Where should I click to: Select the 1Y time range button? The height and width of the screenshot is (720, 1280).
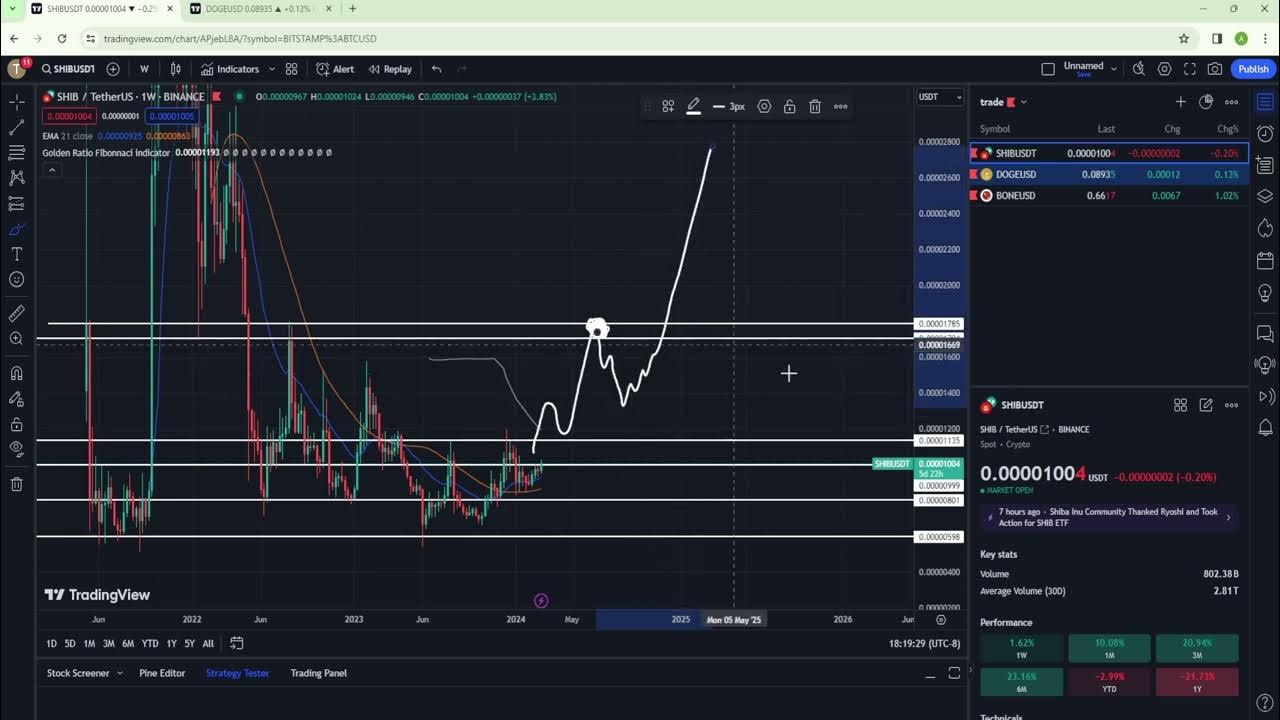click(171, 643)
